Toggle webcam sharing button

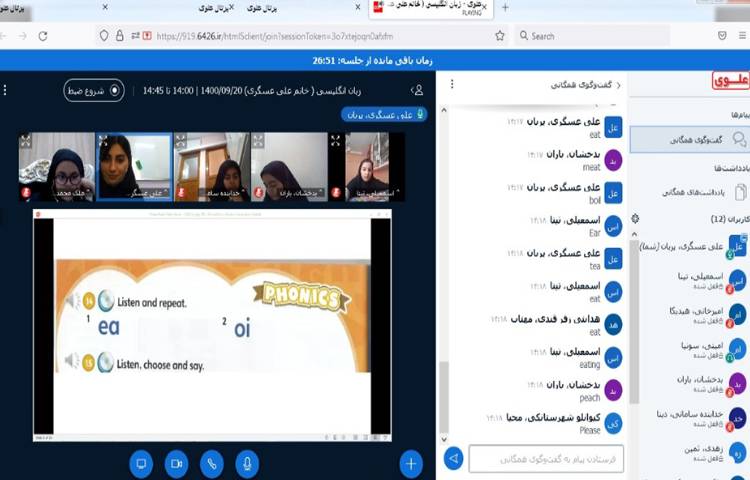[176, 463]
